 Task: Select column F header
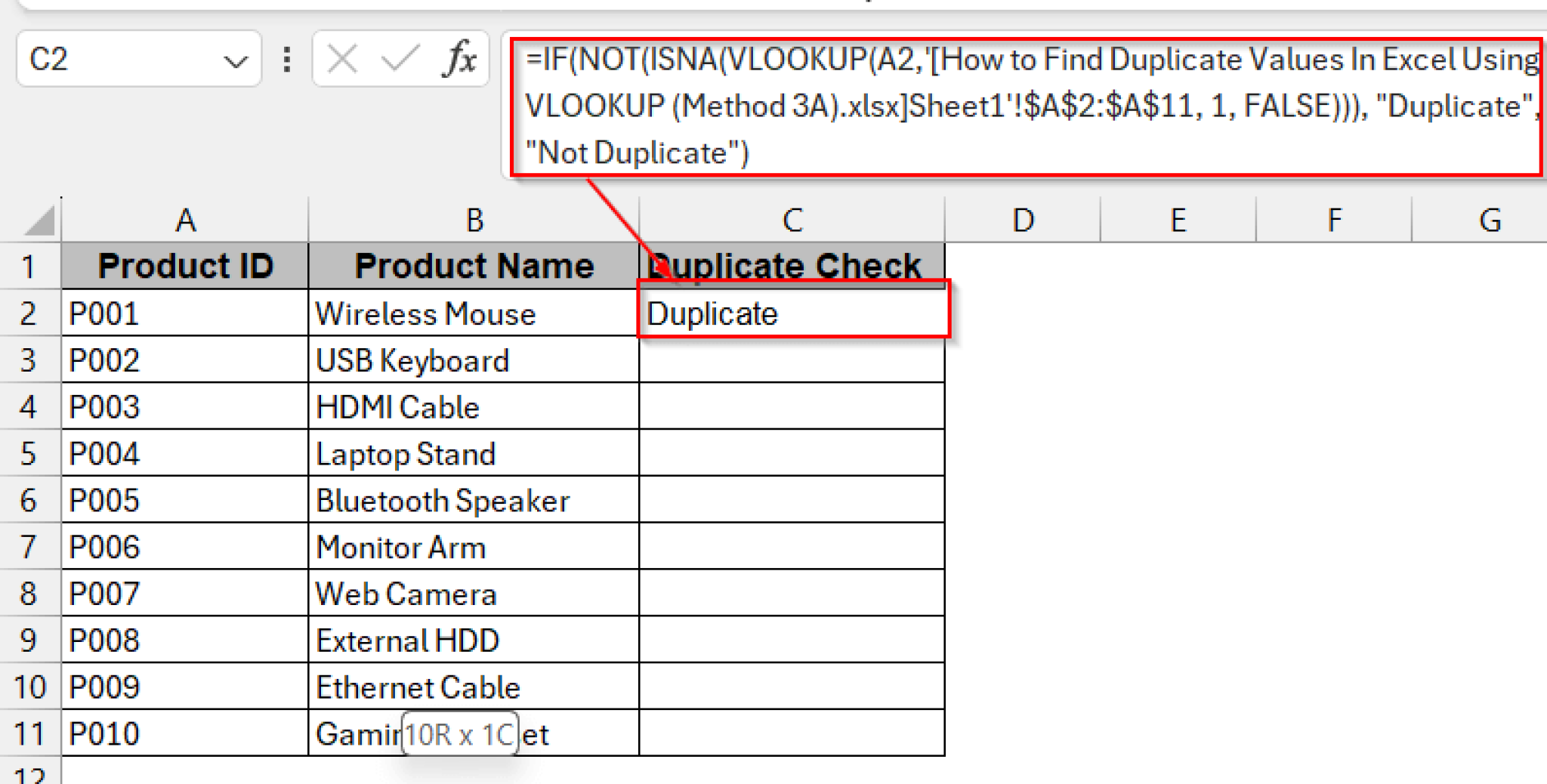point(1334,221)
